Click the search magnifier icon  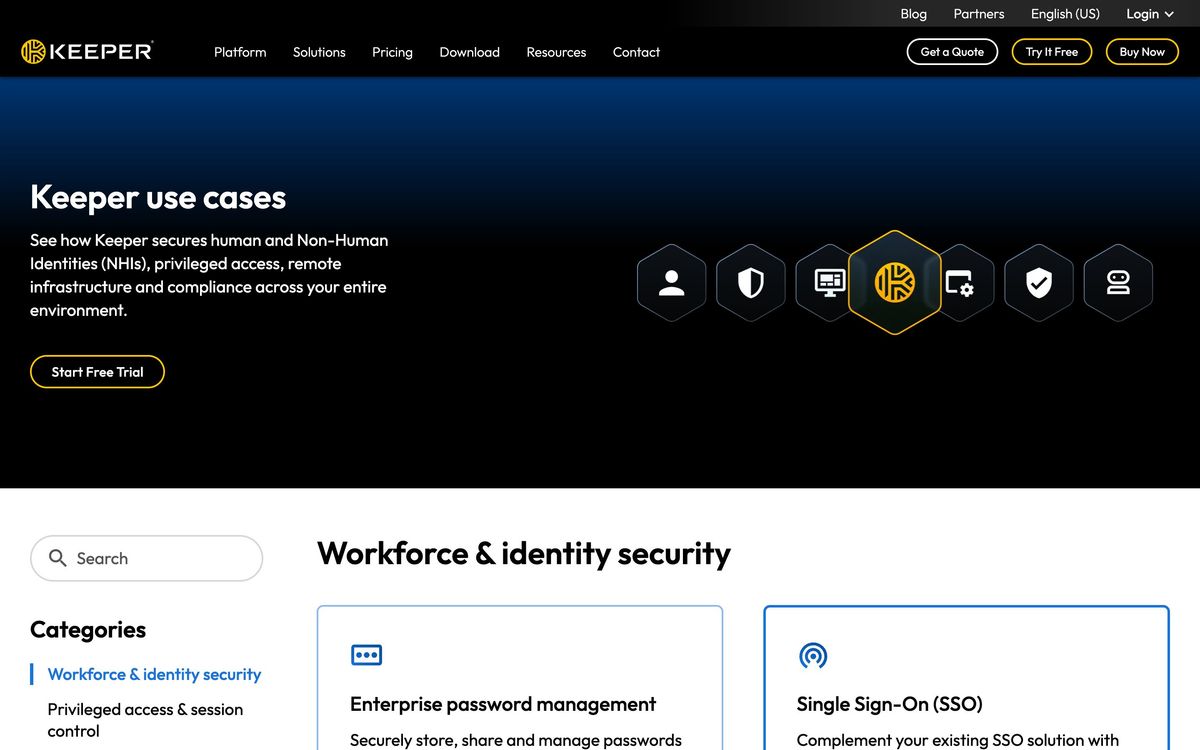pos(58,558)
